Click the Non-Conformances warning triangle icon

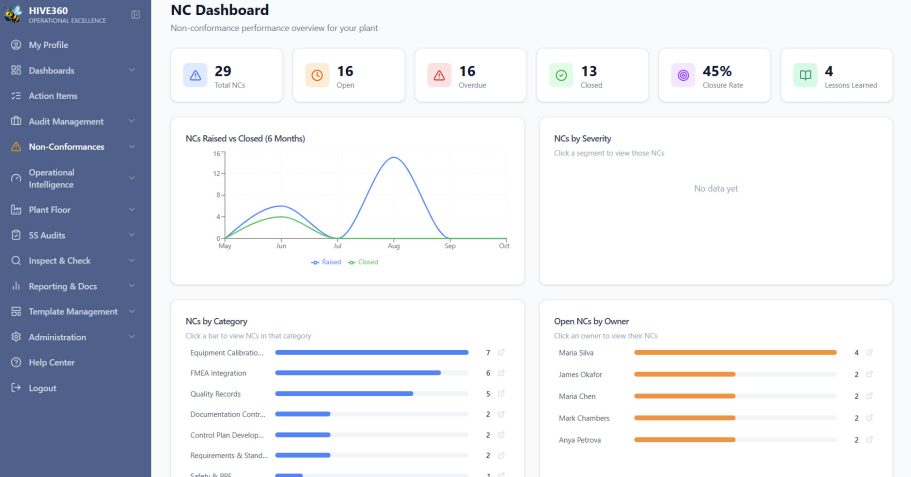[x=16, y=147]
